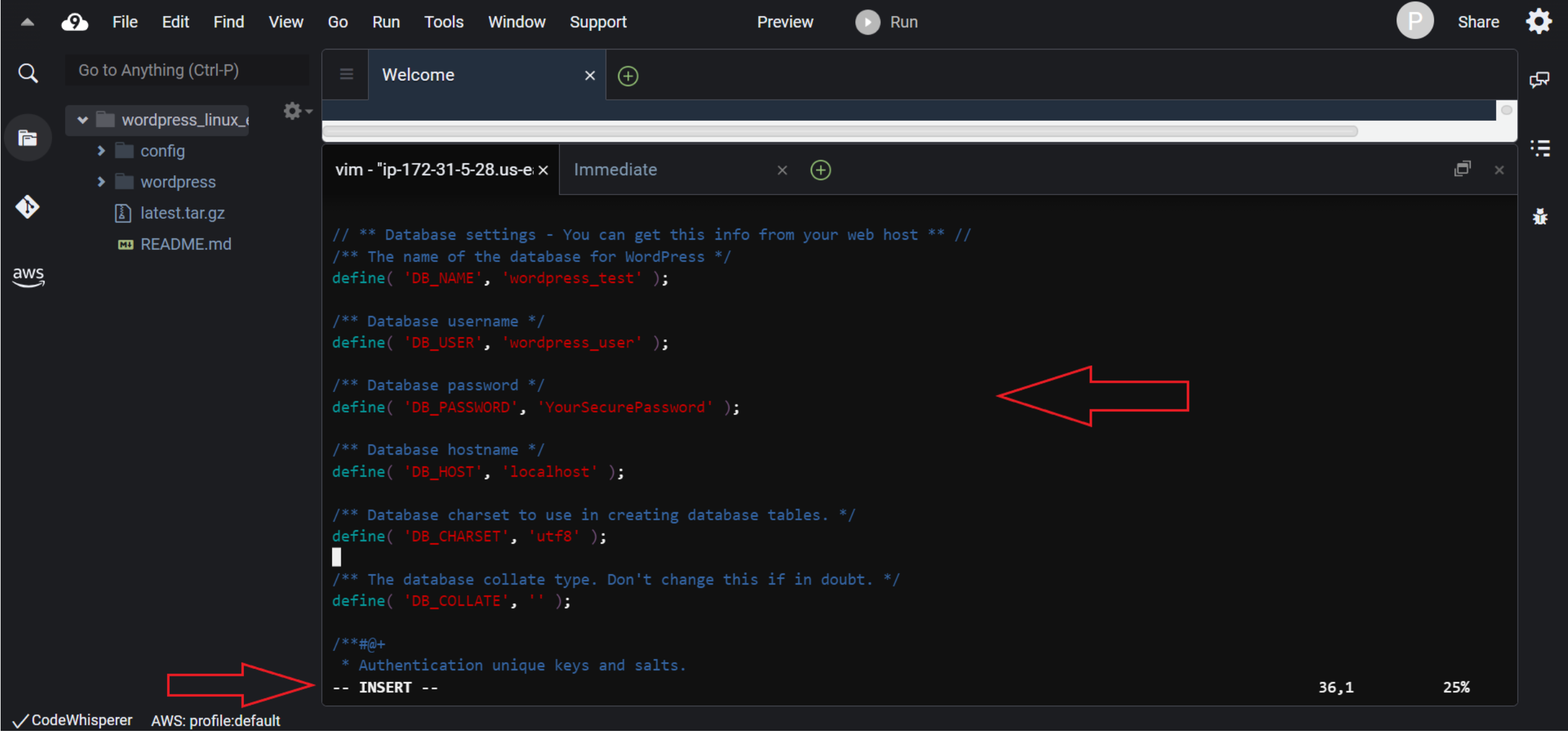Click the Preview button
The width and height of the screenshot is (1568, 734).
click(785, 22)
